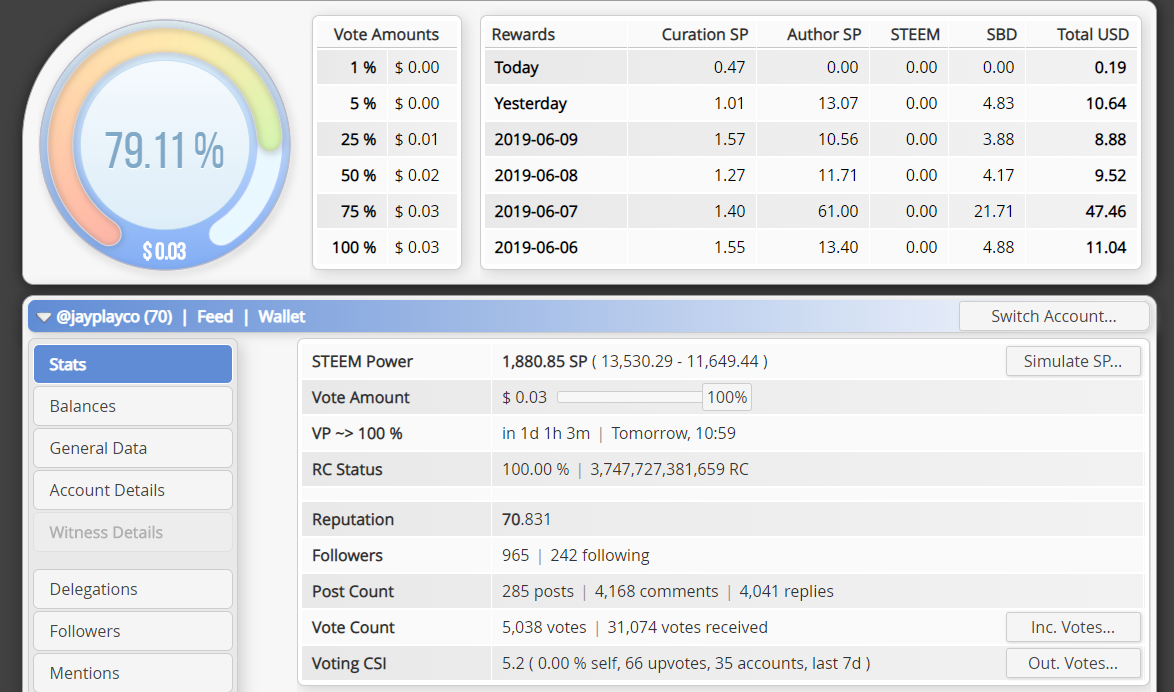Open Account Details tab
1174x692 pixels.
[x=133, y=490]
